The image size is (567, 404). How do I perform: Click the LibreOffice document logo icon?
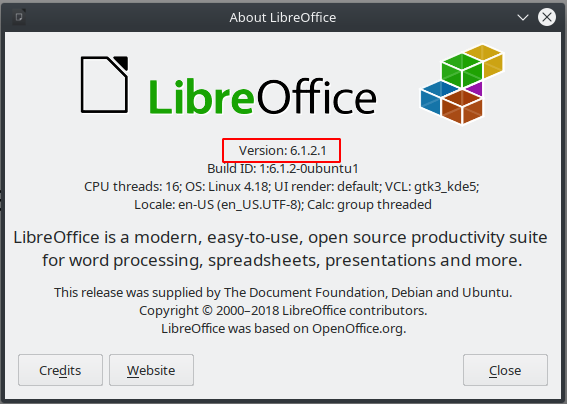(104, 84)
